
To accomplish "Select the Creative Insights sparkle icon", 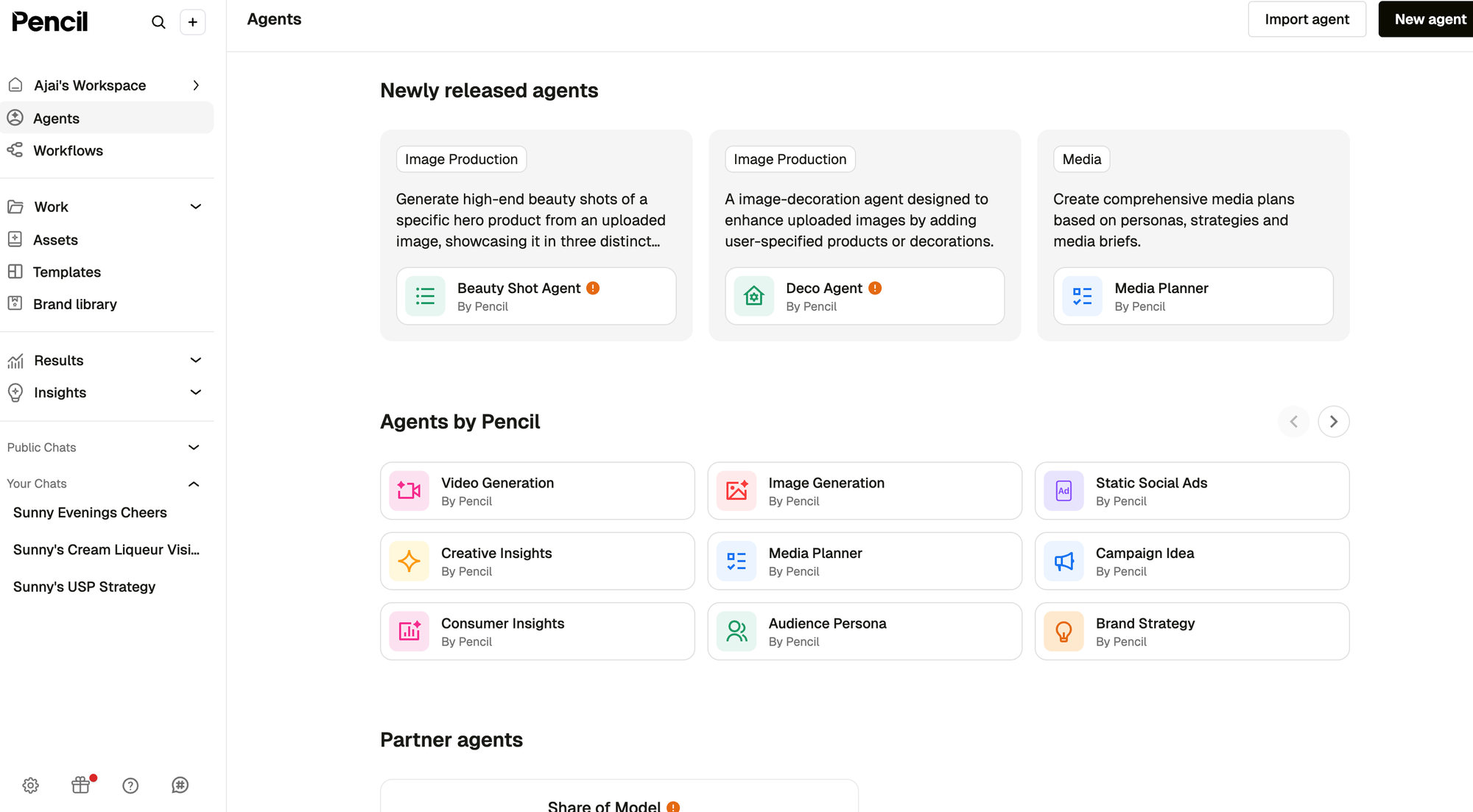I will 409,560.
